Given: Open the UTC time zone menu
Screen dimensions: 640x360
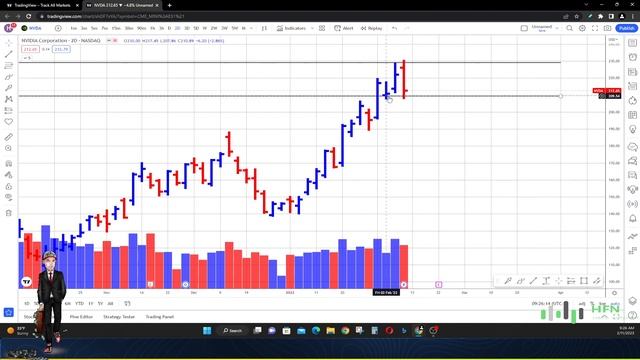Looking at the screenshot, I should click(x=547, y=304).
